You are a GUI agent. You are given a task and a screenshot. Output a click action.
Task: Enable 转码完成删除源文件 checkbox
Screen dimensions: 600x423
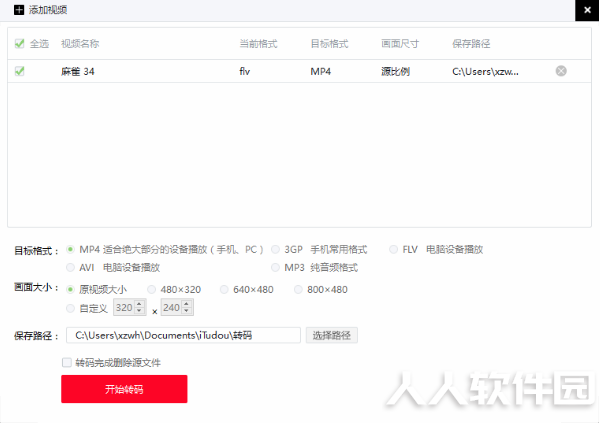pyautogui.click(x=67, y=362)
